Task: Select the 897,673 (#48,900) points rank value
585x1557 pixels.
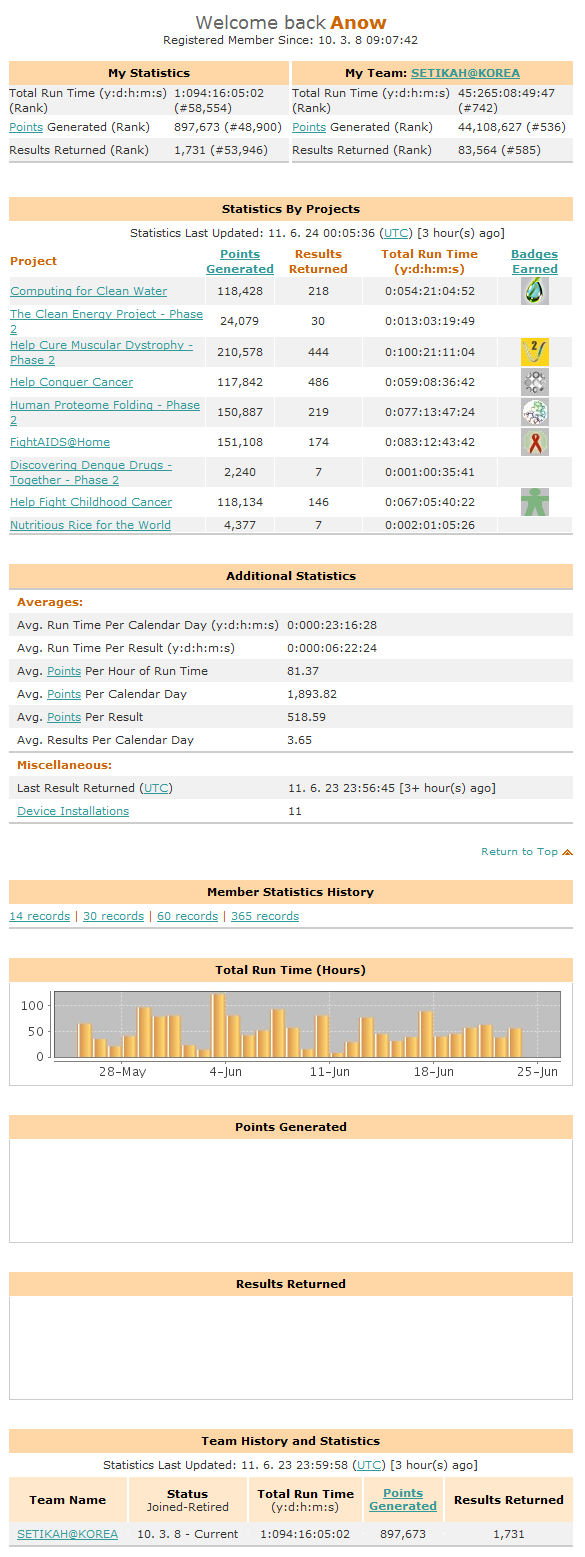Action: point(228,127)
